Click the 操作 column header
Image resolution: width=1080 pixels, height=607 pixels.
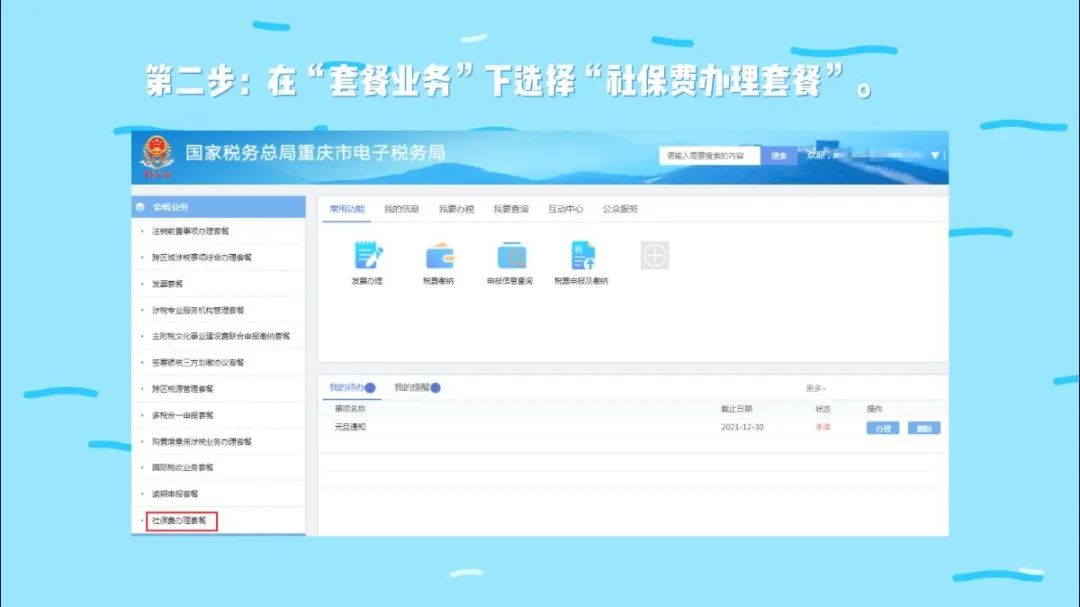click(874, 409)
